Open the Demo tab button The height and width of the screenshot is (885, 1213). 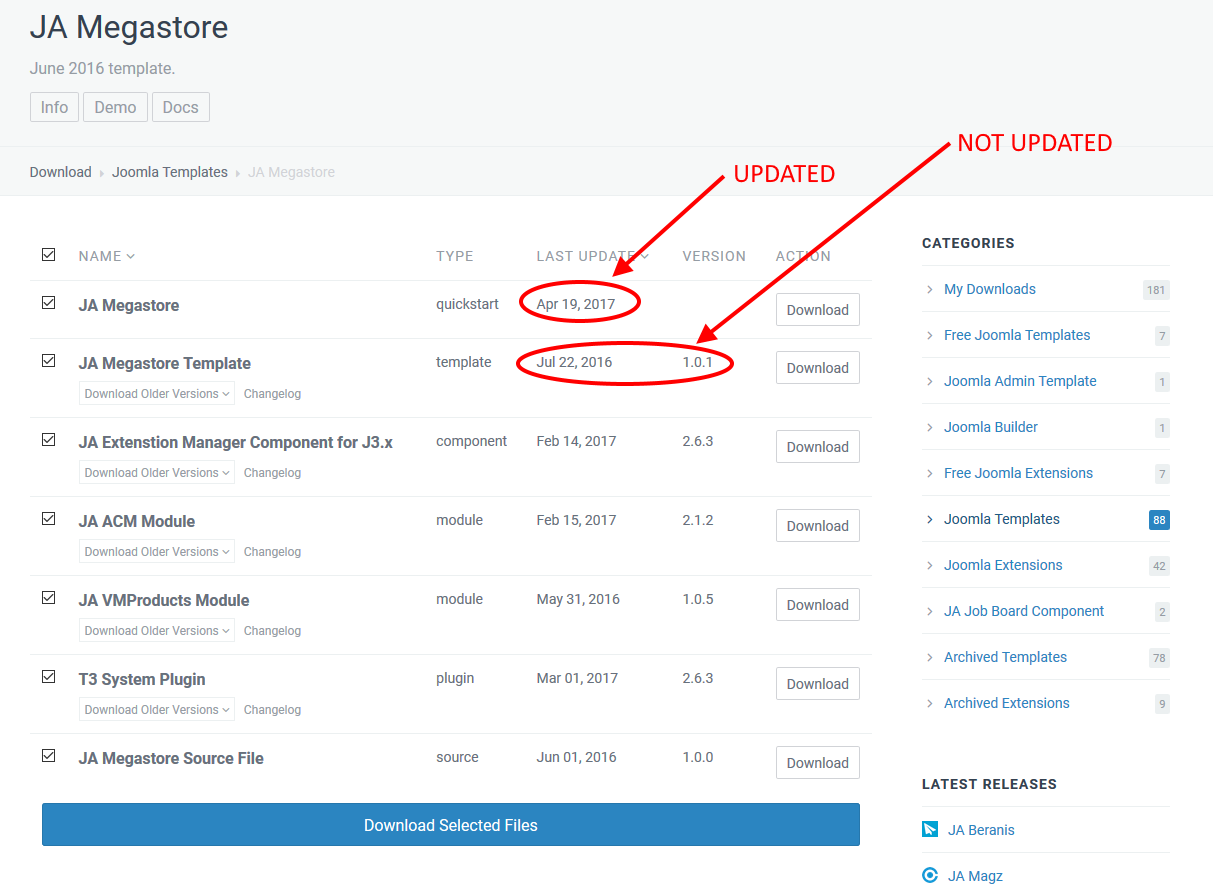pyautogui.click(x=115, y=107)
